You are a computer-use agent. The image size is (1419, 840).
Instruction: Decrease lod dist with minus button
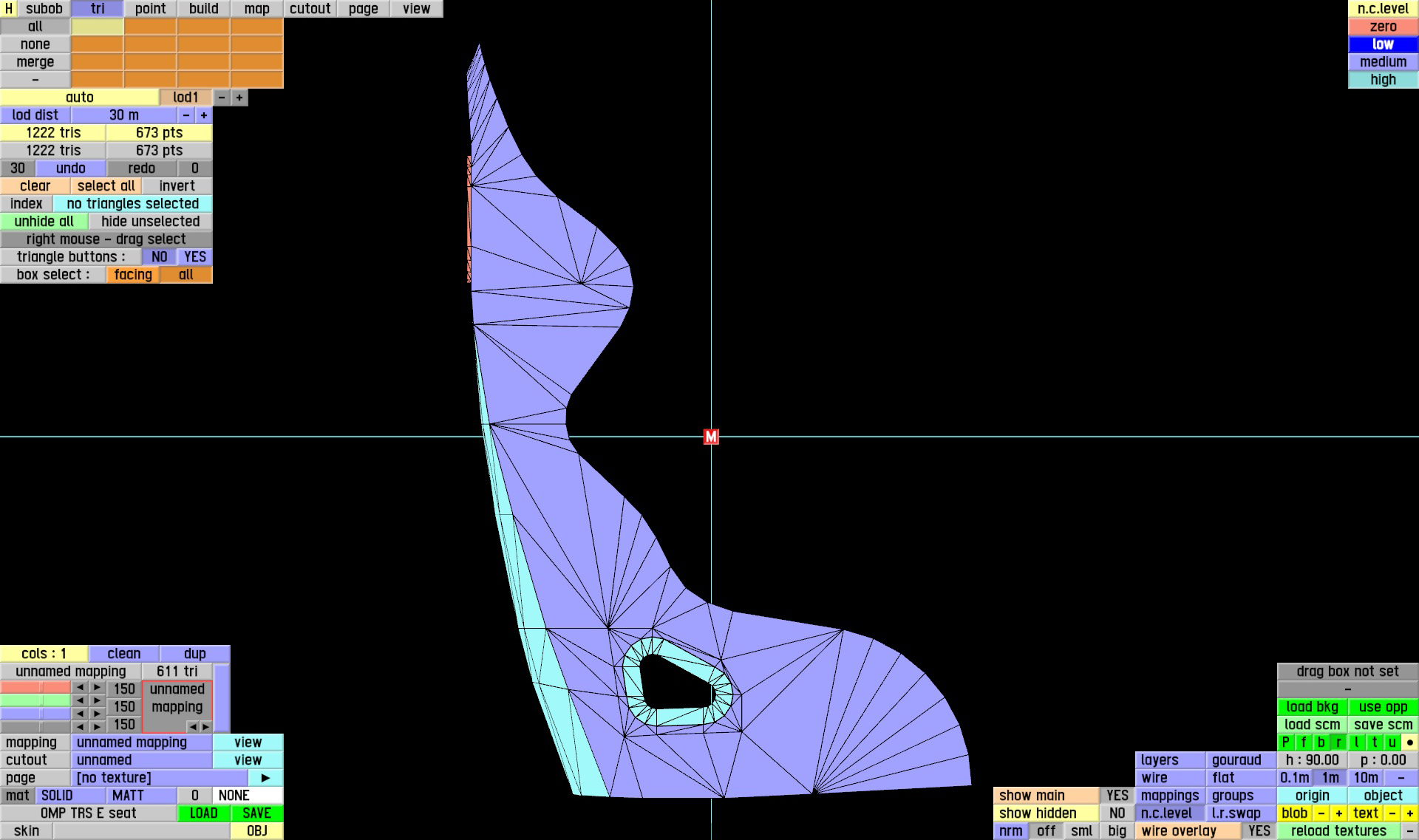click(186, 115)
